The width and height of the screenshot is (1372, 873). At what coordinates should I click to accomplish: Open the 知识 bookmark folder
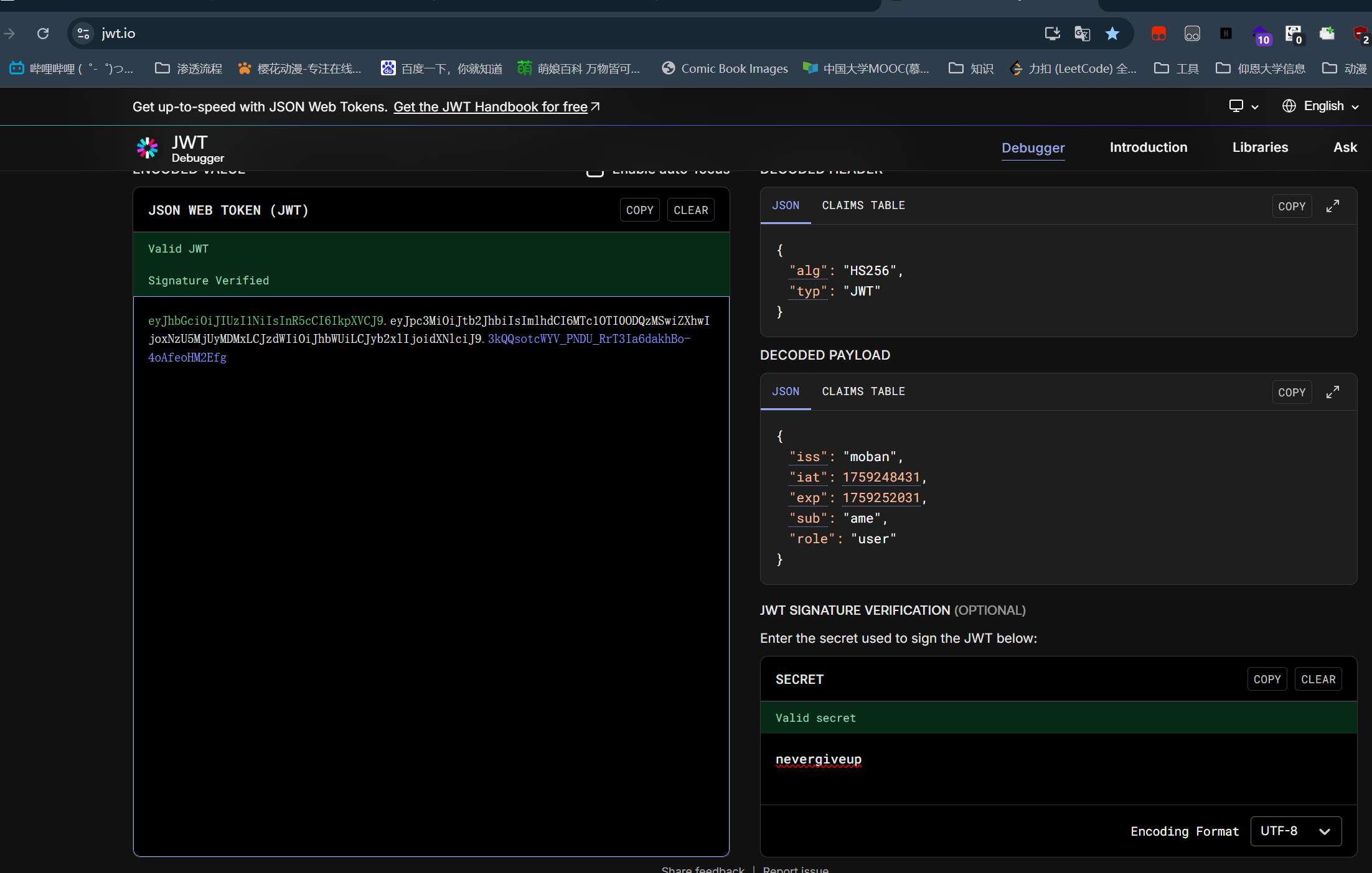[971, 68]
